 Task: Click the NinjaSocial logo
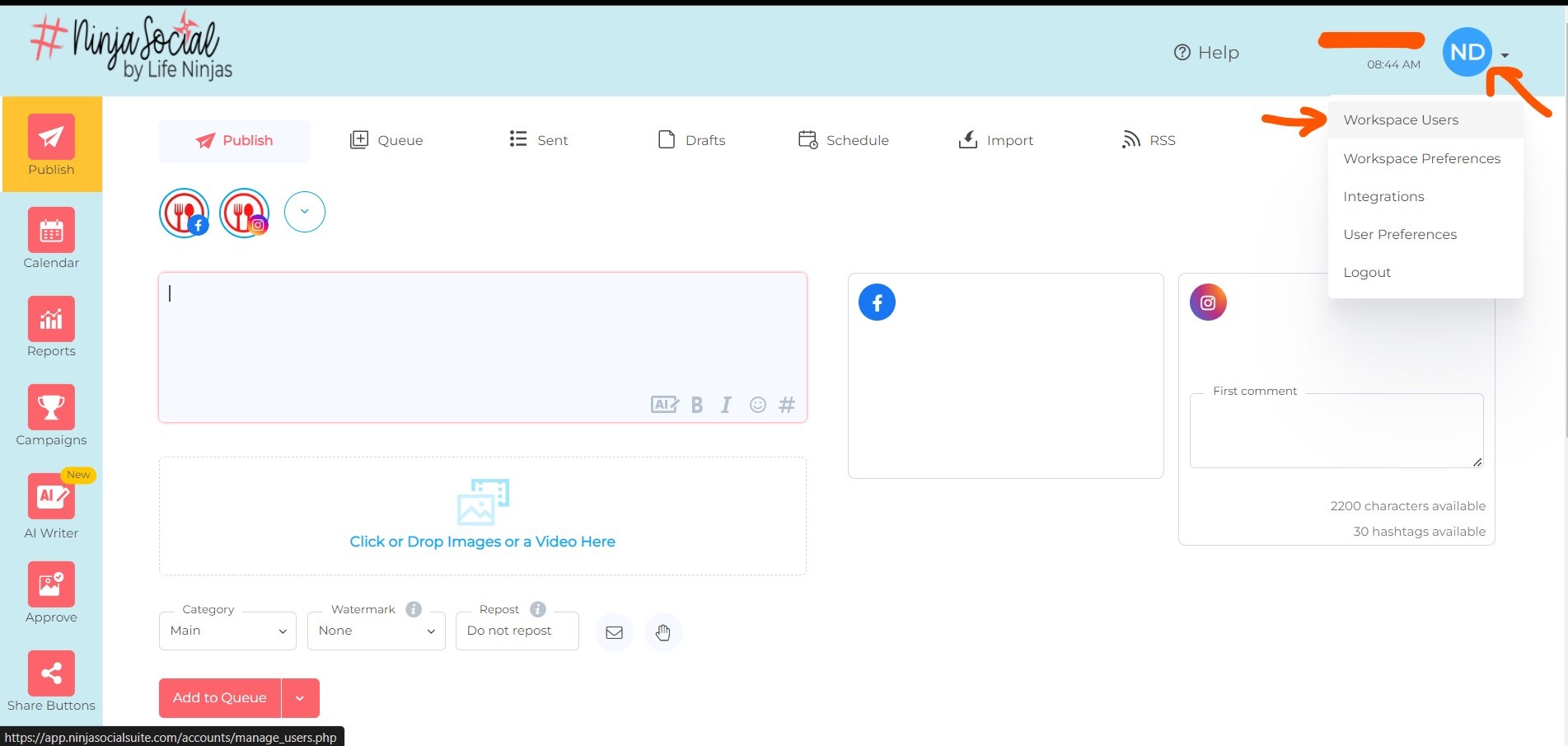pyautogui.click(x=132, y=46)
